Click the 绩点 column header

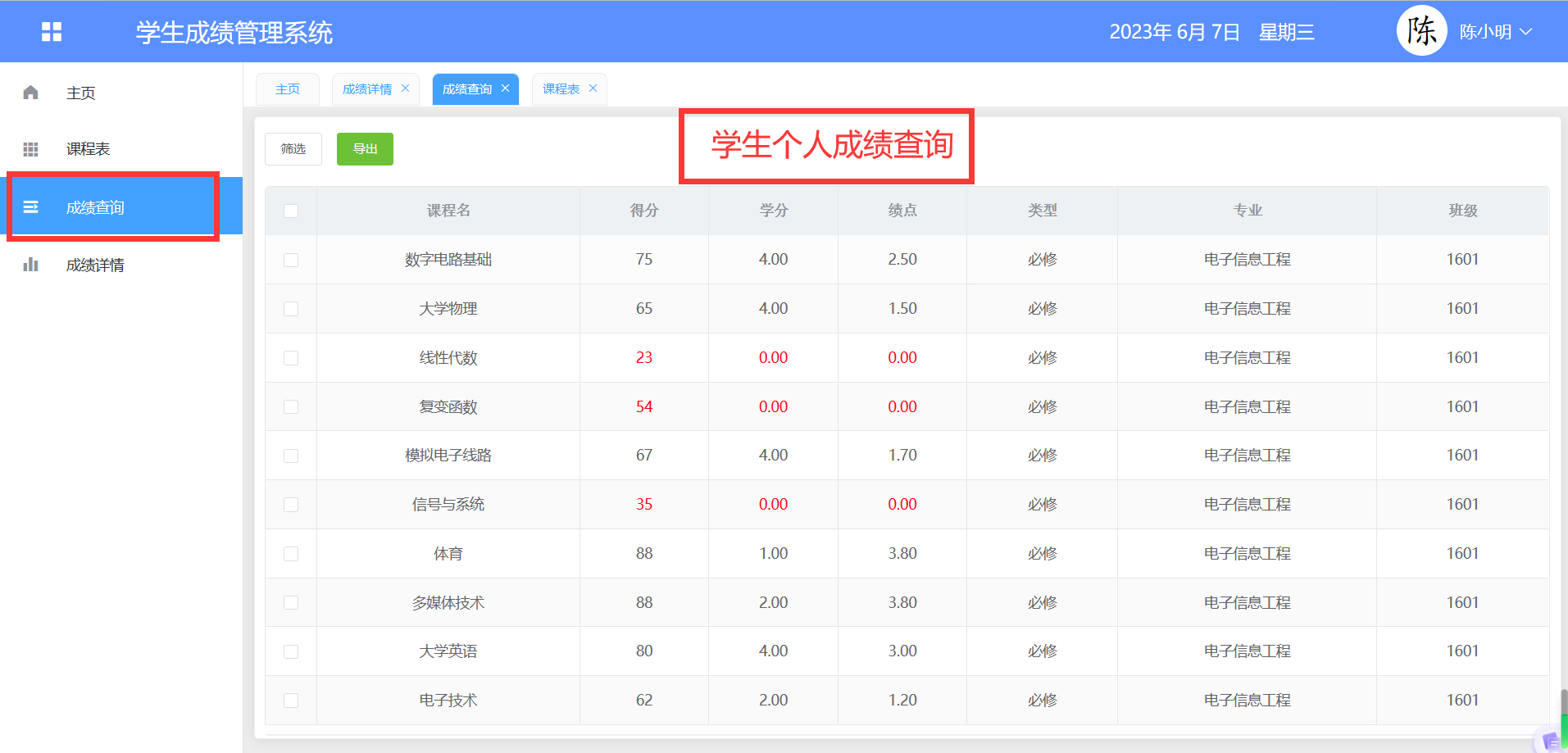(x=902, y=211)
